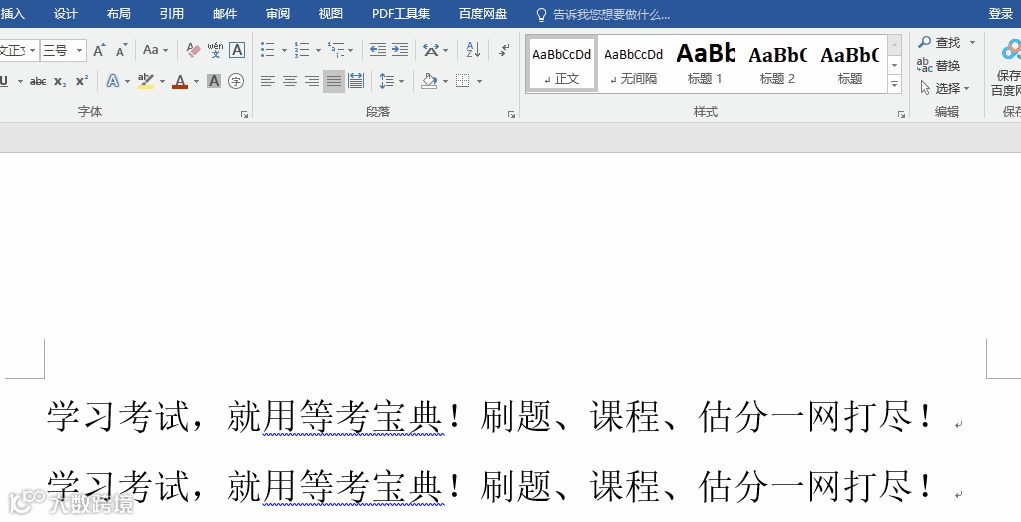The width and height of the screenshot is (1021, 522).
Task: Toggle subscript formatting
Action: (60, 81)
